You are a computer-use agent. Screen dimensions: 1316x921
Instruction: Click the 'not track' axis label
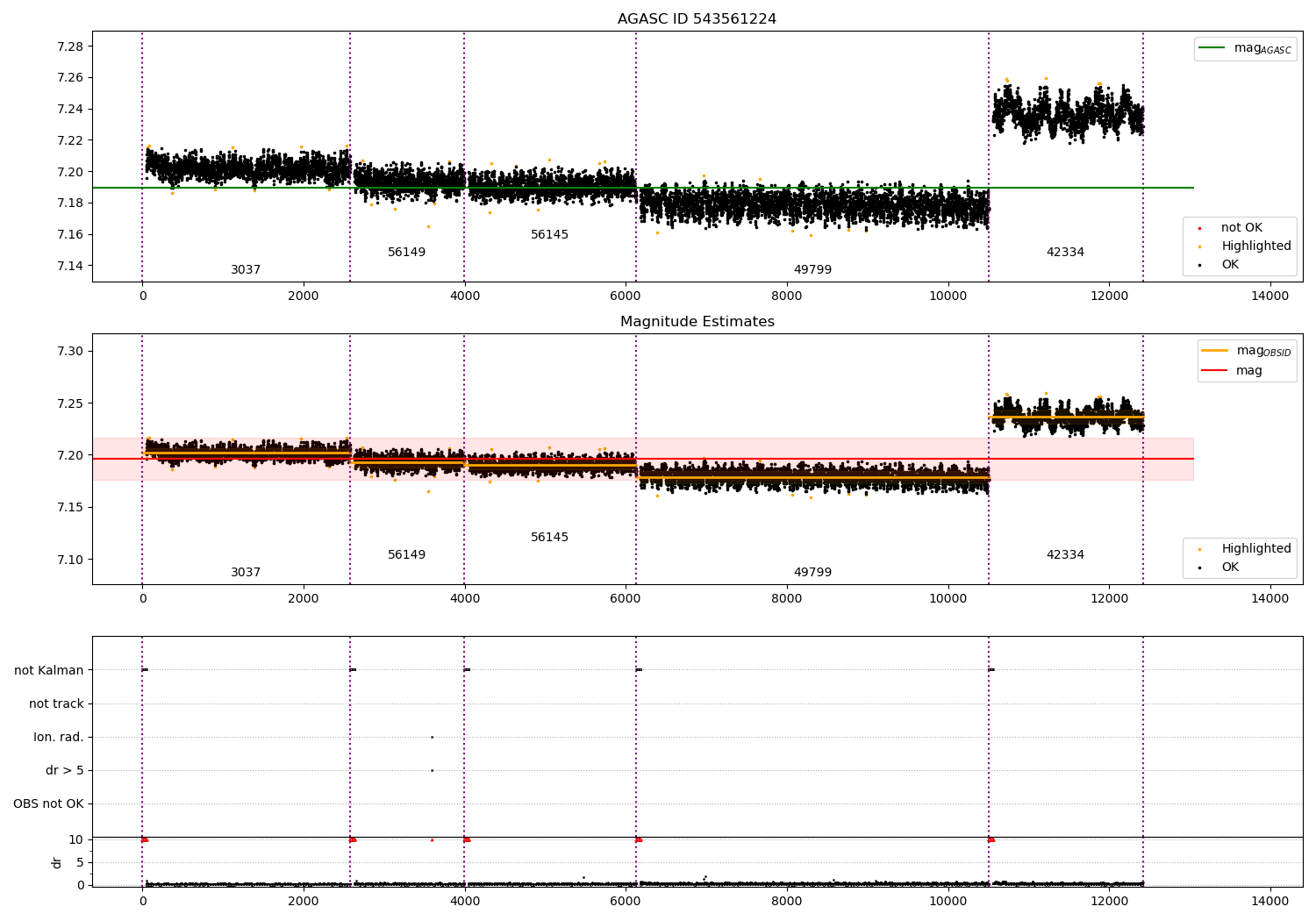click(56, 704)
